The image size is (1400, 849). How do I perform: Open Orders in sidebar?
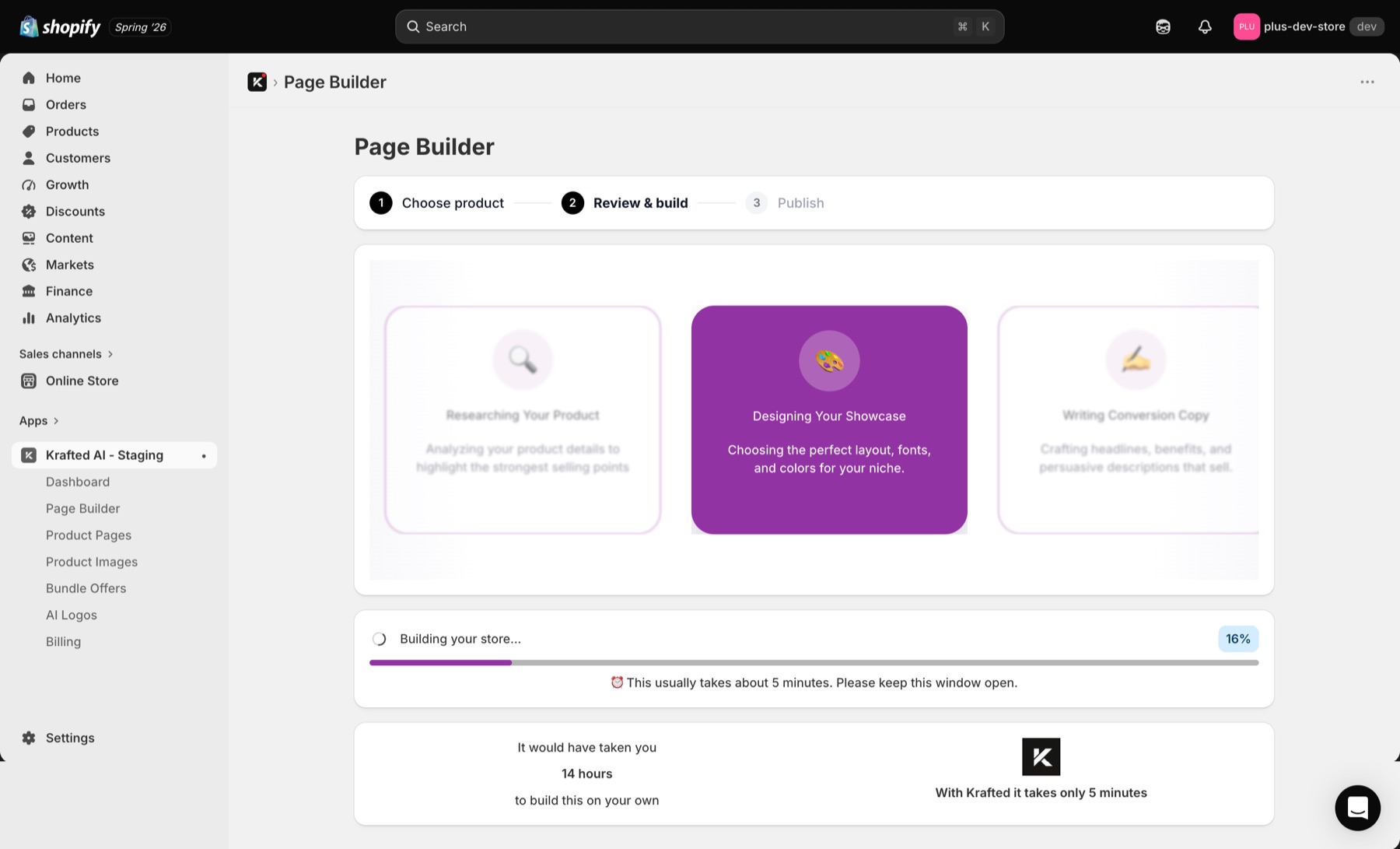65,104
